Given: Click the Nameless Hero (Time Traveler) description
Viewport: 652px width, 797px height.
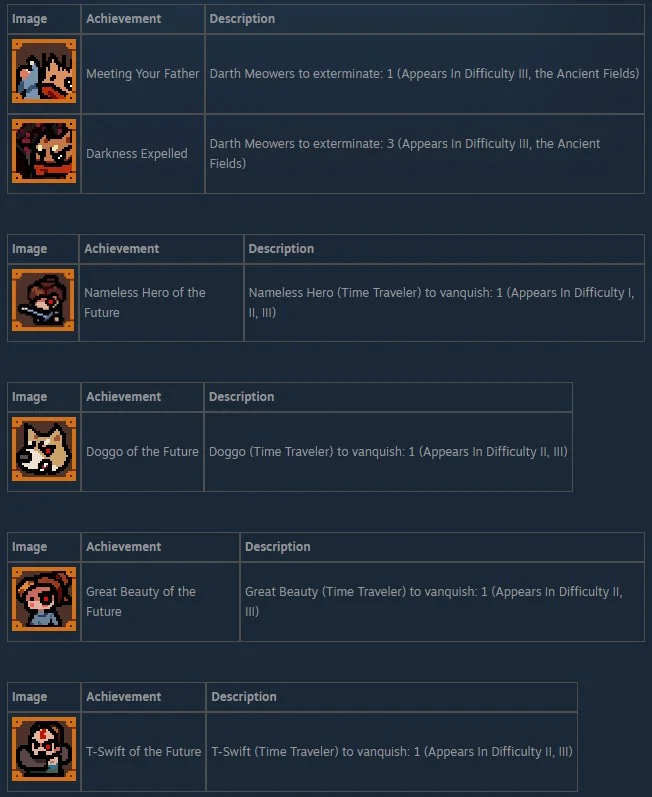Looking at the screenshot, I should 442,302.
